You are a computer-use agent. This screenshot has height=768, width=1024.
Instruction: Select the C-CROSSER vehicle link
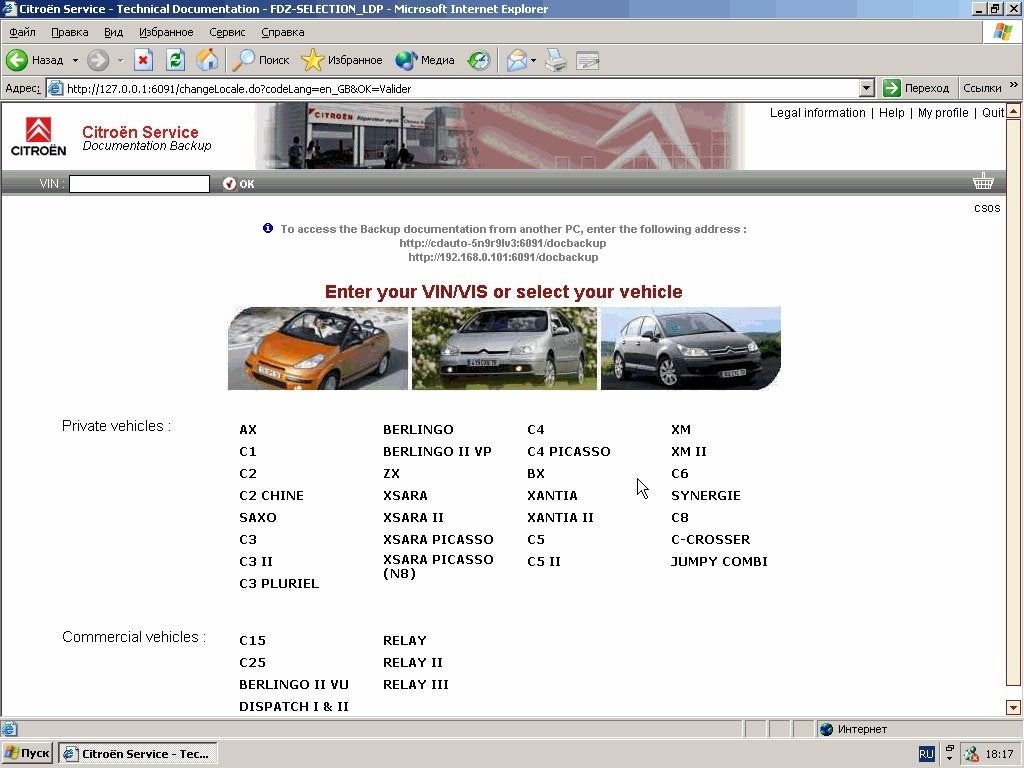pos(710,540)
